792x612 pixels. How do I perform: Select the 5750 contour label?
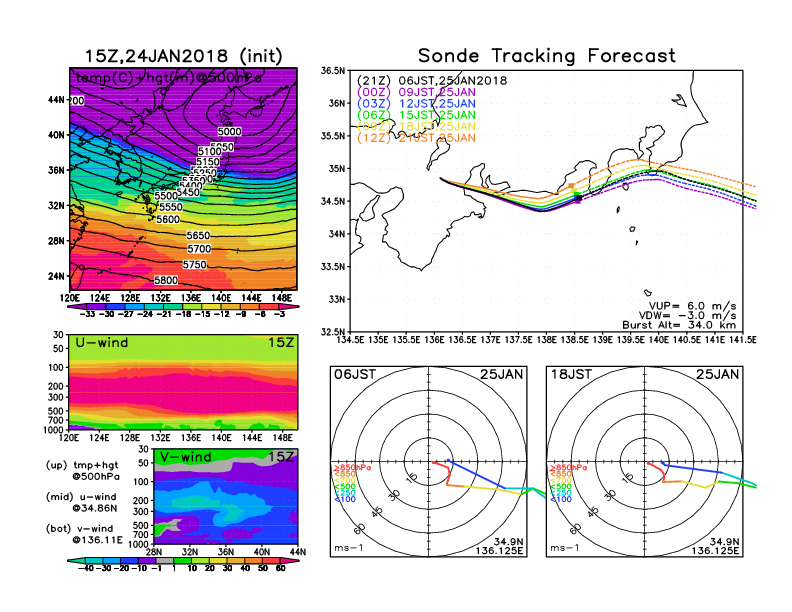tap(194, 265)
